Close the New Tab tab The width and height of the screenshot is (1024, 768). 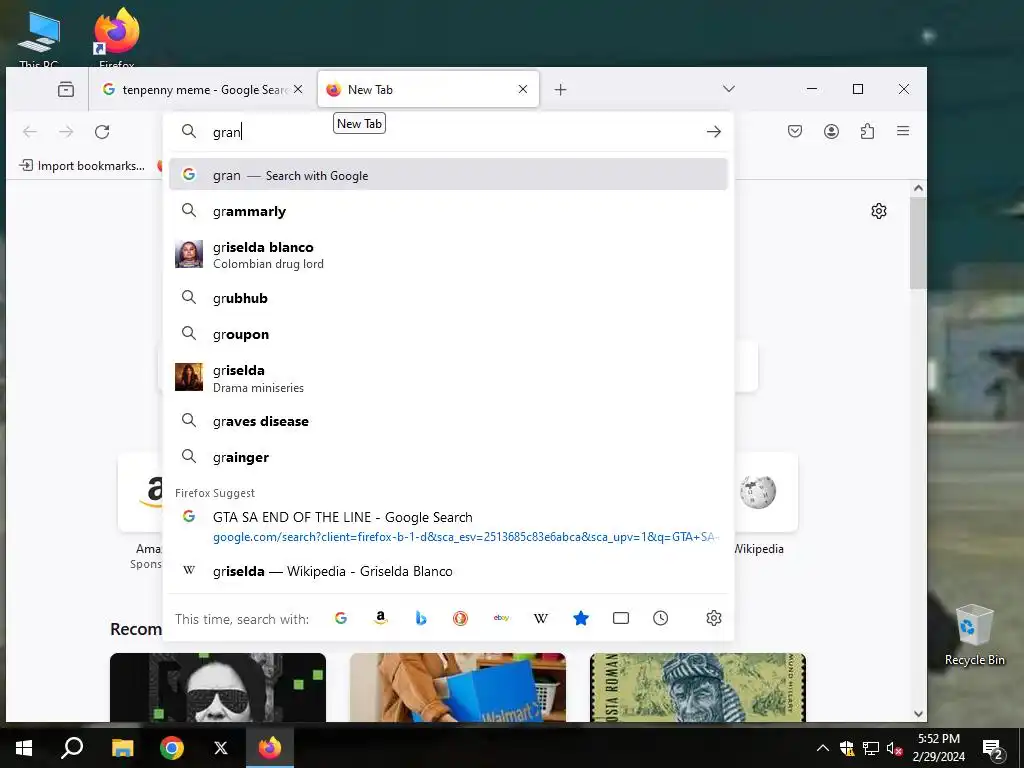[522, 89]
